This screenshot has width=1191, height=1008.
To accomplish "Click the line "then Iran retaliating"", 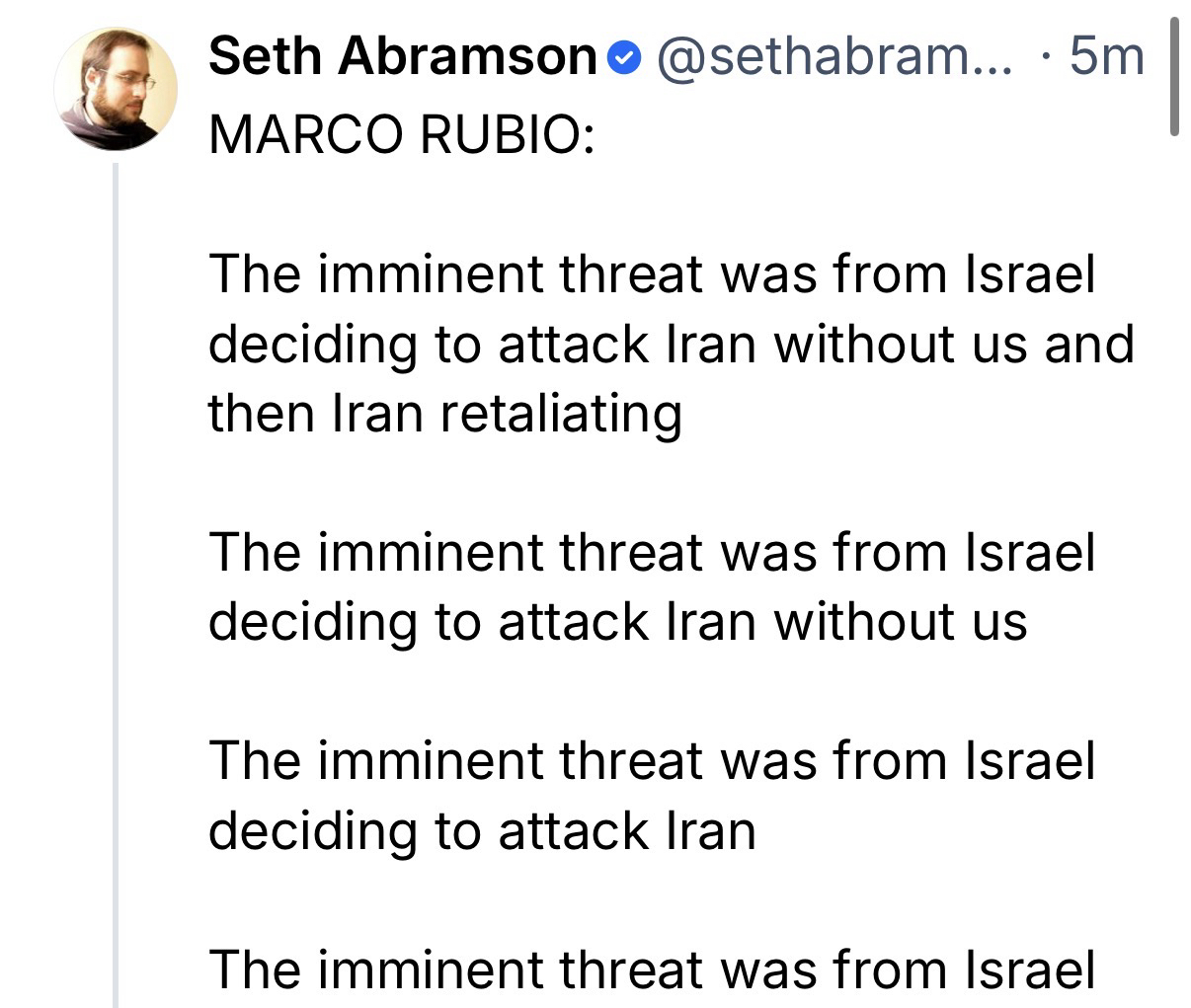I will [444, 413].
